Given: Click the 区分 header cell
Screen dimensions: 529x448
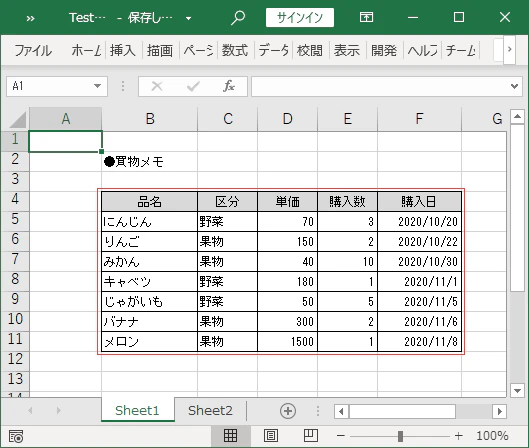Looking at the screenshot, I should (227, 202).
